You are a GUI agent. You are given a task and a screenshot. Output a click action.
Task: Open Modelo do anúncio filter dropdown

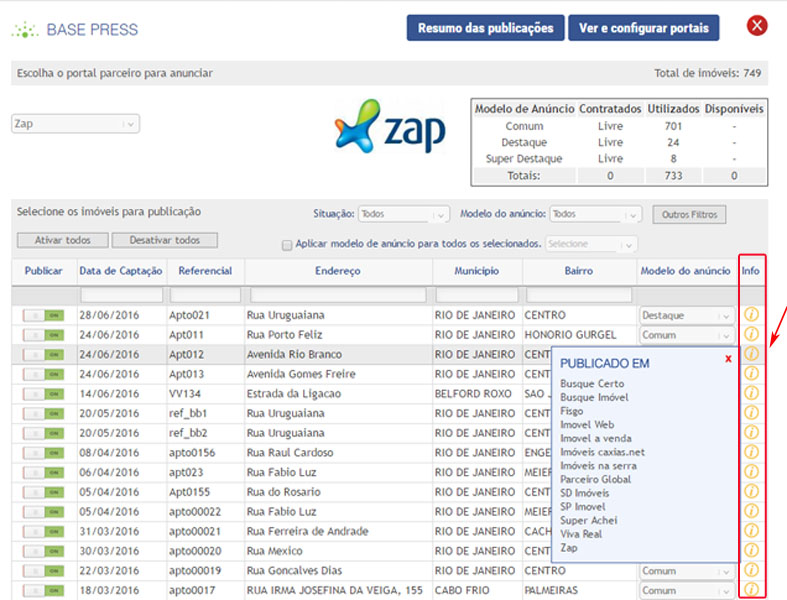click(x=596, y=214)
